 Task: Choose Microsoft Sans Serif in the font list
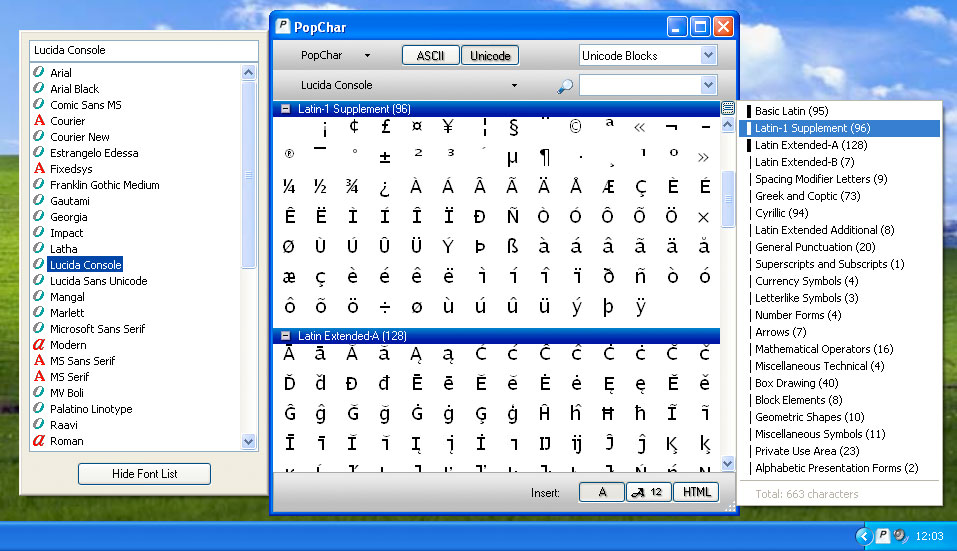(98, 329)
